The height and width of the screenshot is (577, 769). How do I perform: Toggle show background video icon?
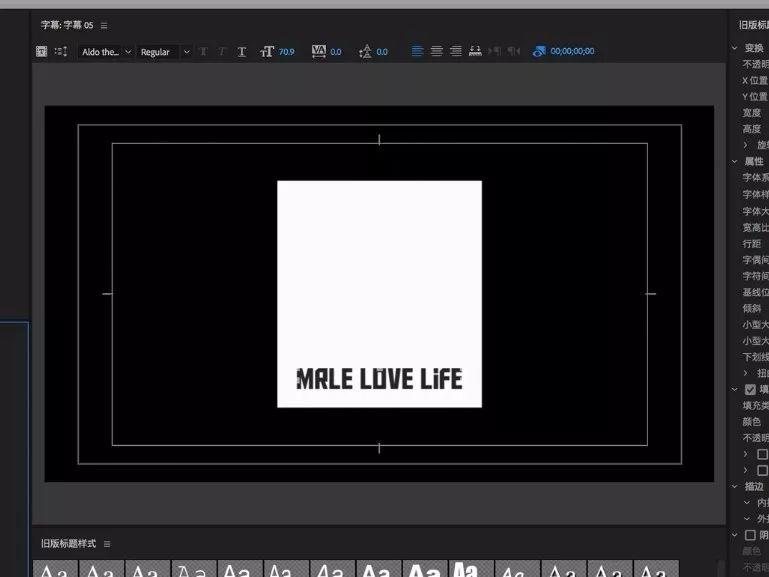pyautogui.click(x=539, y=51)
